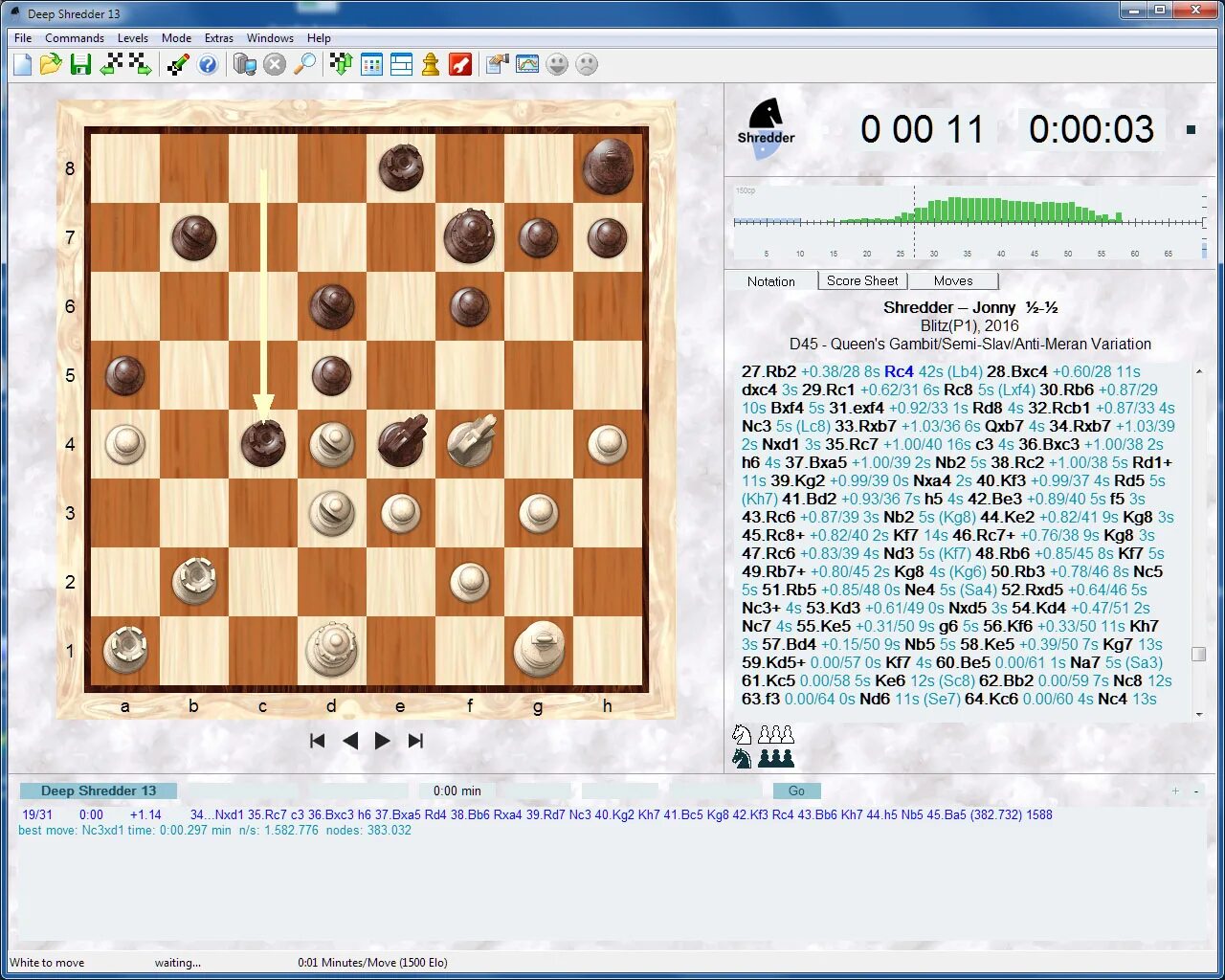Open the Levels menu
This screenshot has height=980, width=1225.
tap(133, 38)
